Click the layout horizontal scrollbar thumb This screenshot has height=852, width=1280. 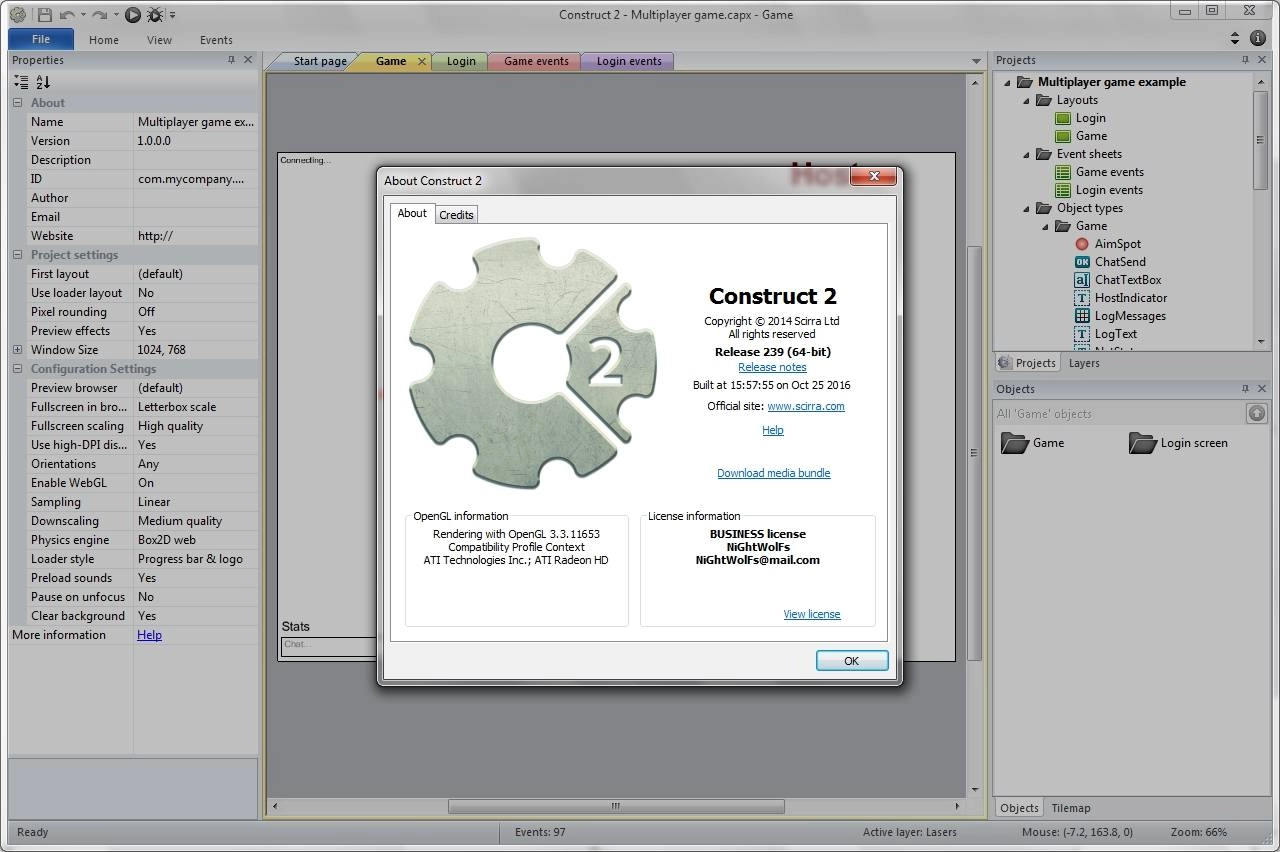pos(616,806)
